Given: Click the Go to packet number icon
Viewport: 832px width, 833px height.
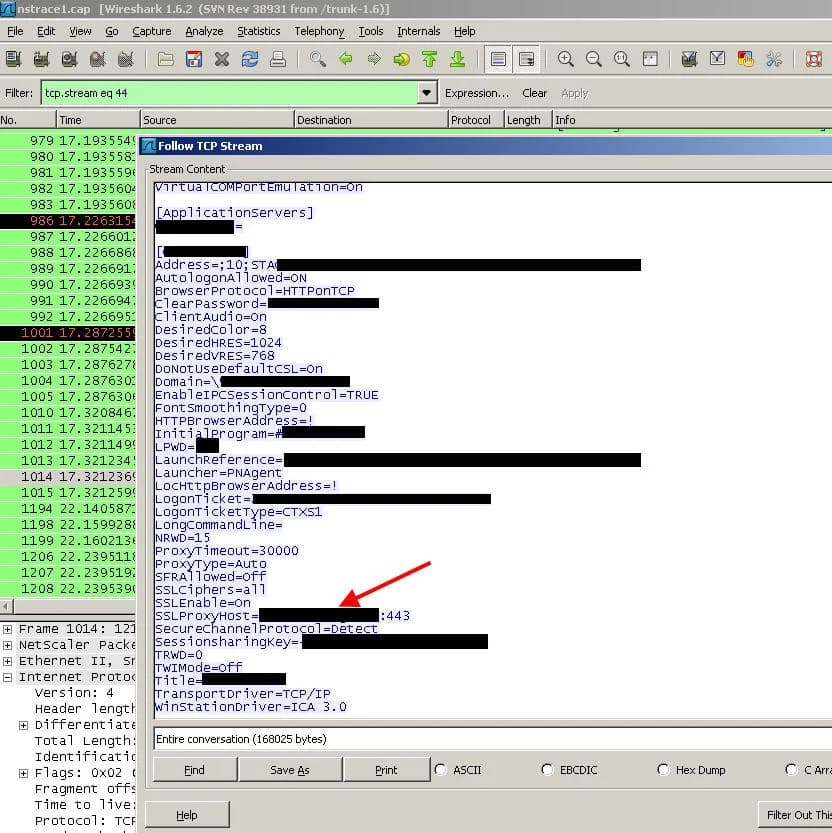Looking at the screenshot, I should (x=402, y=58).
